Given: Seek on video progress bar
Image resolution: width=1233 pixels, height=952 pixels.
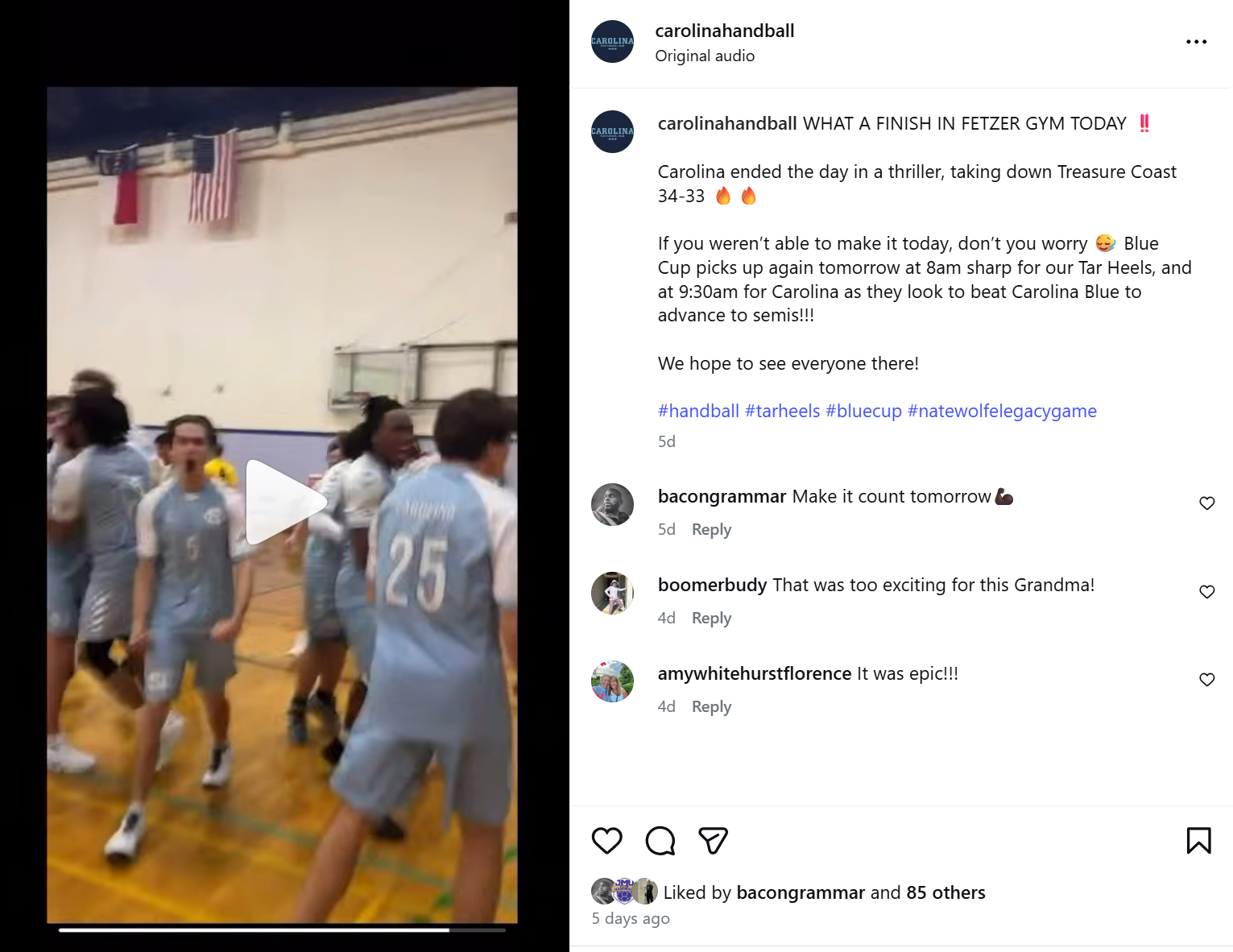Looking at the screenshot, I should [282, 930].
